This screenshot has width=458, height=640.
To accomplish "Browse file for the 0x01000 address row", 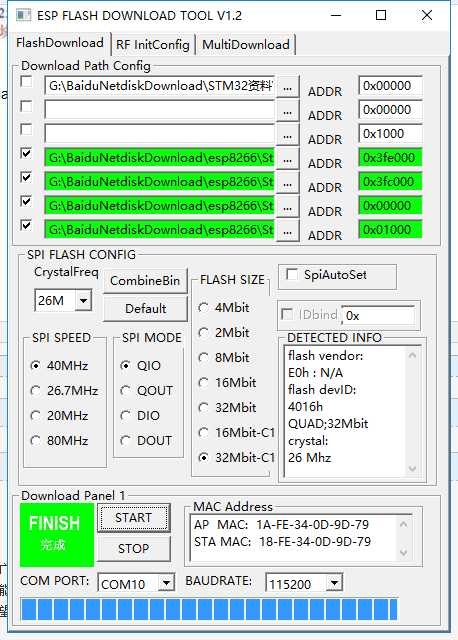I will [x=287, y=231].
